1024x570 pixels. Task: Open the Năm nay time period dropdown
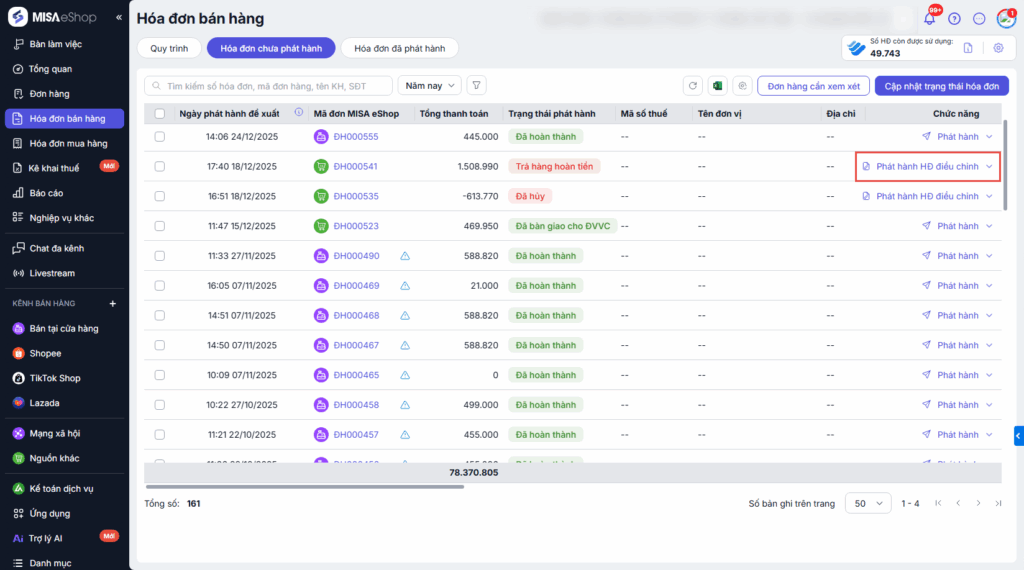coord(429,86)
